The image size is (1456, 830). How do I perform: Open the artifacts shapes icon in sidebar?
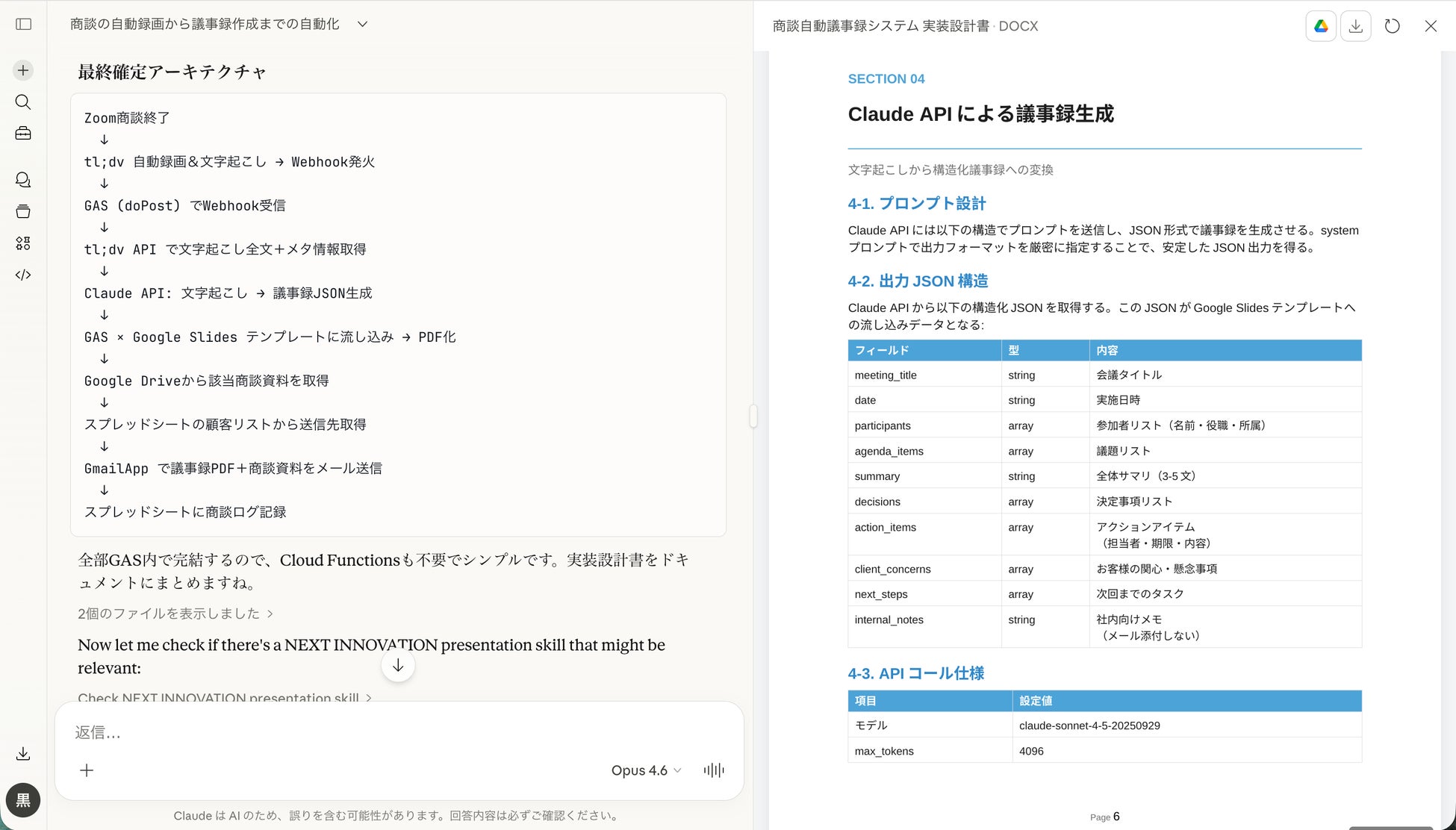pos(23,243)
